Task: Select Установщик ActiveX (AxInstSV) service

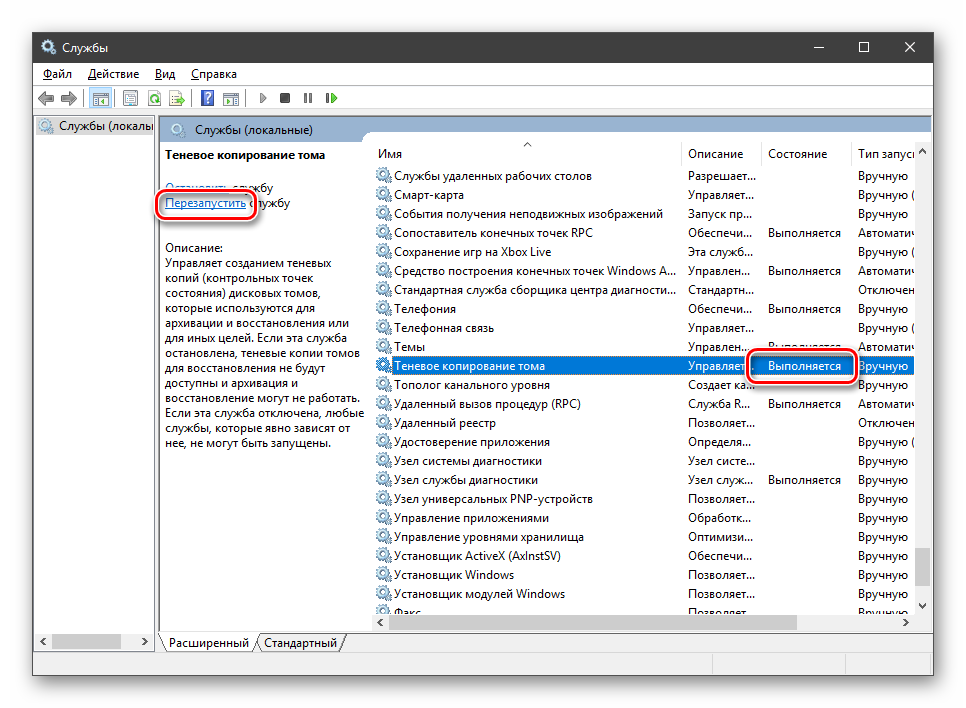Action: pyautogui.click(x=644, y=556)
